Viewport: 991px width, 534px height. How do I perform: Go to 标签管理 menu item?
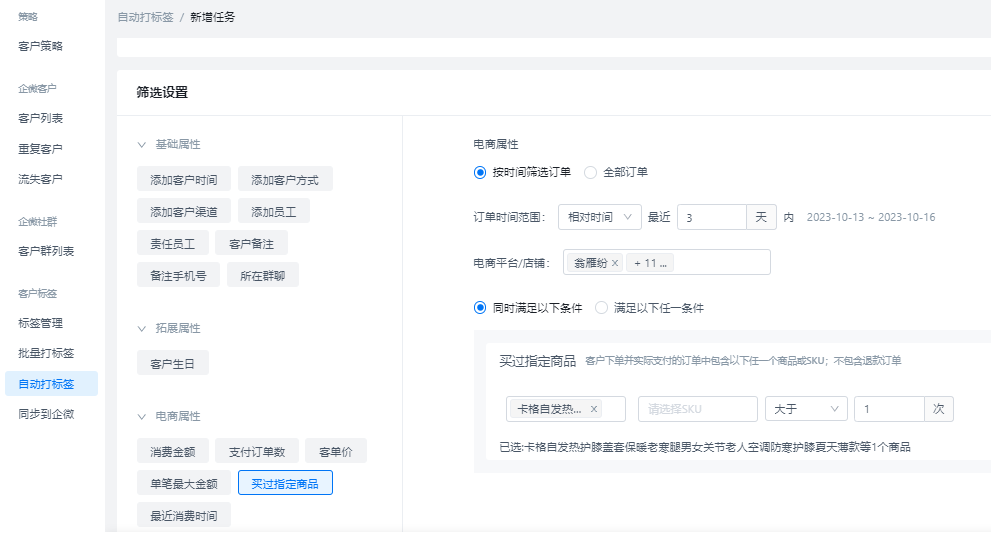tap(41, 323)
